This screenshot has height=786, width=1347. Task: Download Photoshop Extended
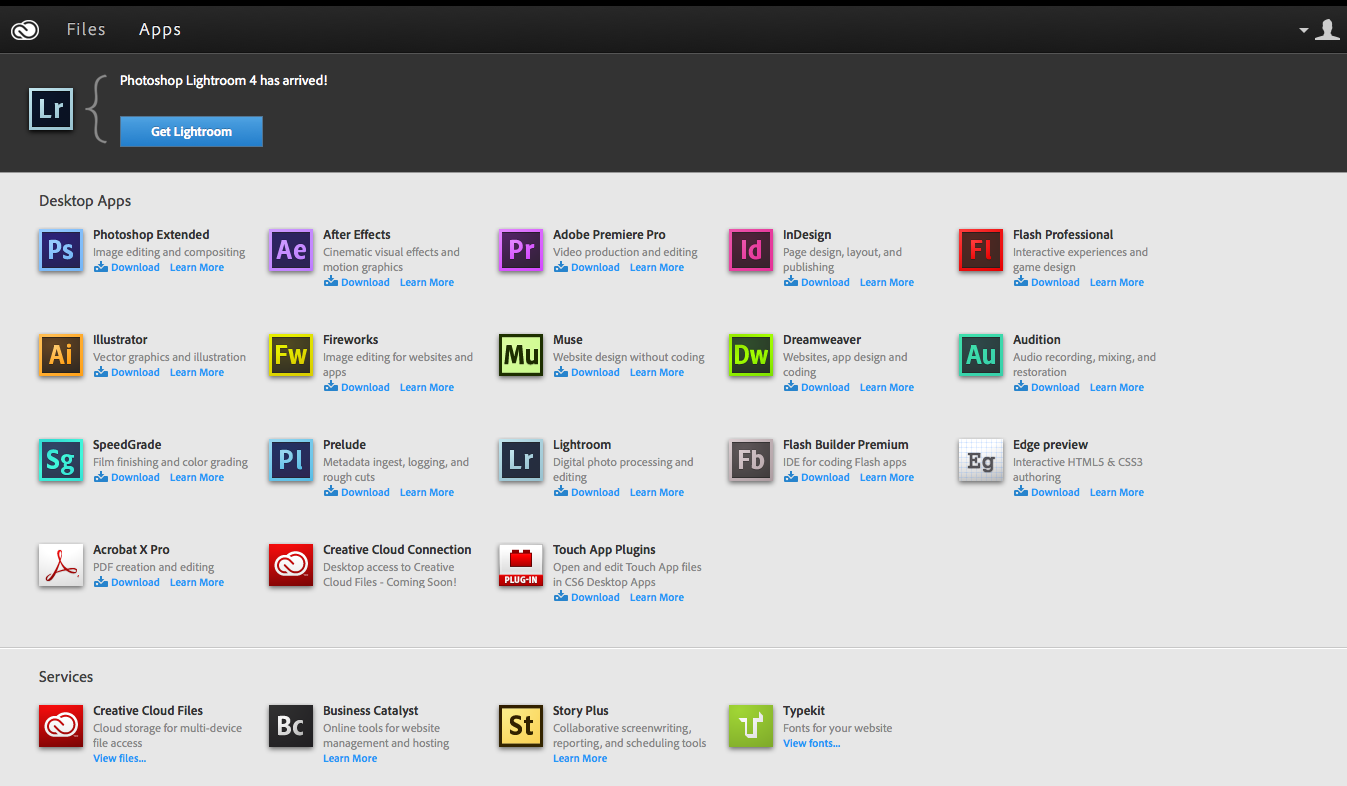click(x=127, y=267)
